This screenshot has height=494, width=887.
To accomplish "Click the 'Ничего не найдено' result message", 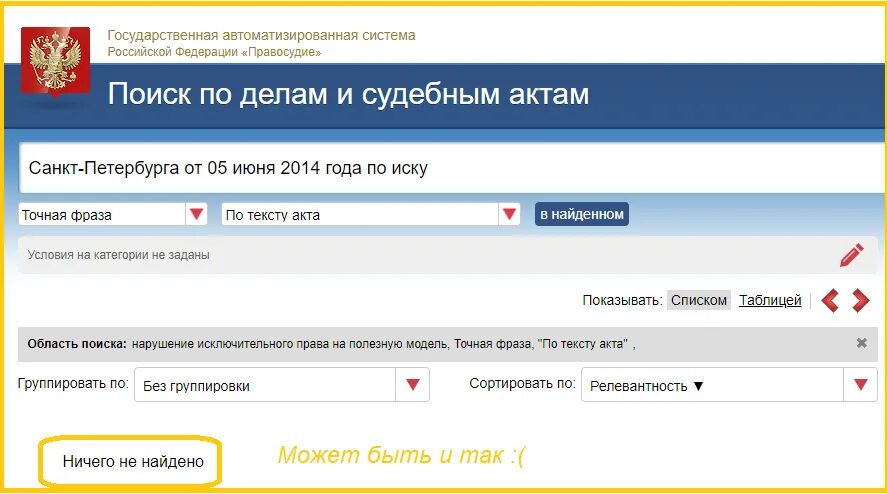I will pos(133,462).
